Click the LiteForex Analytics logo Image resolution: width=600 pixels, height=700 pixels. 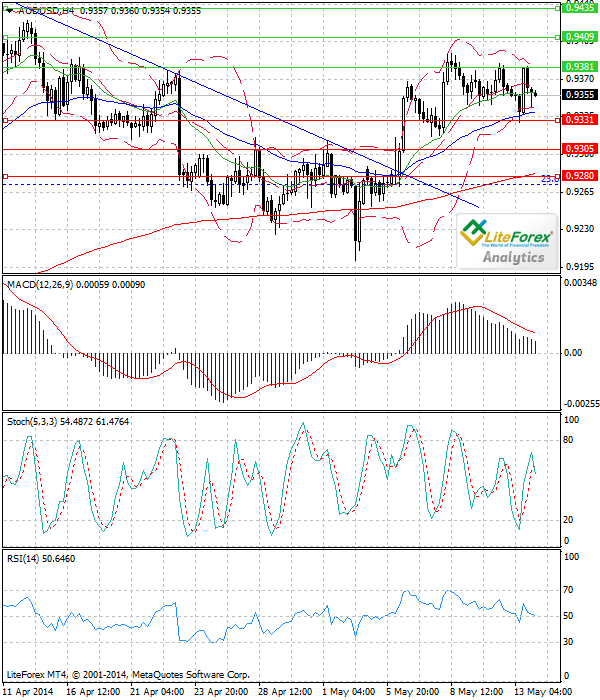click(507, 242)
